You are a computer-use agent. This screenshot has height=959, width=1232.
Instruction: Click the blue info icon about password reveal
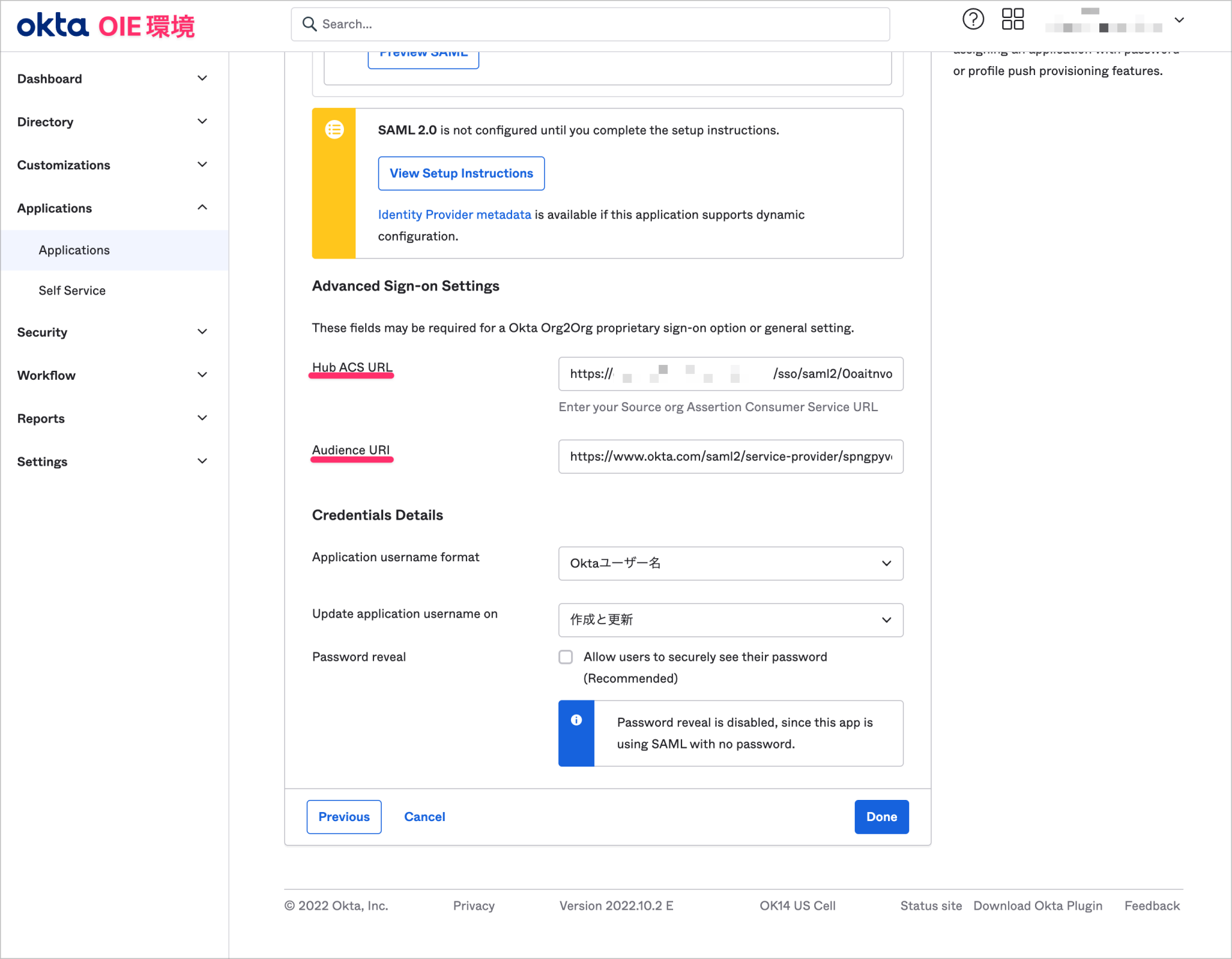(x=576, y=720)
